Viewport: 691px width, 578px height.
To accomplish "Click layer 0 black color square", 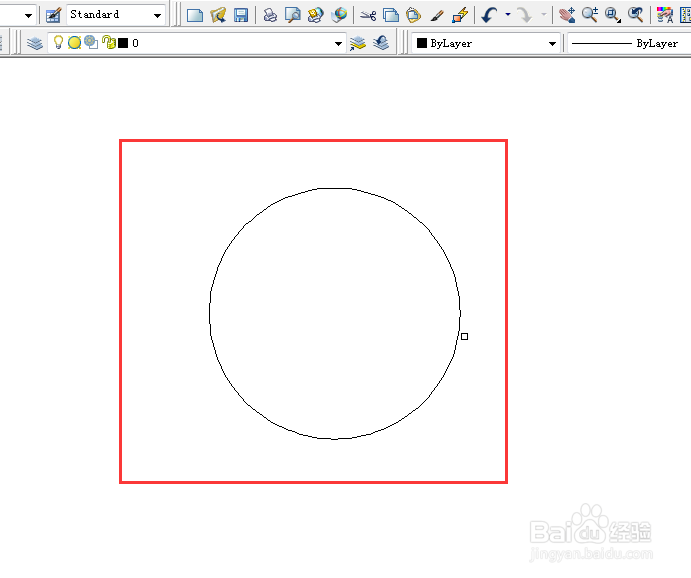I will coord(123,43).
